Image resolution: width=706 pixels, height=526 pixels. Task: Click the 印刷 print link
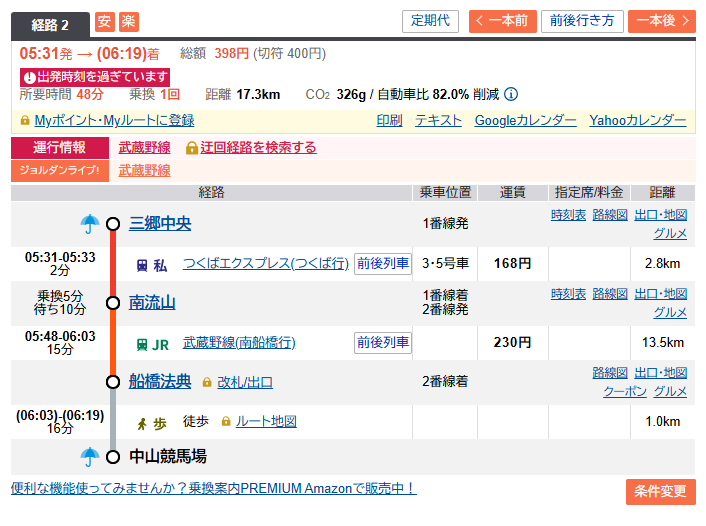(x=389, y=120)
